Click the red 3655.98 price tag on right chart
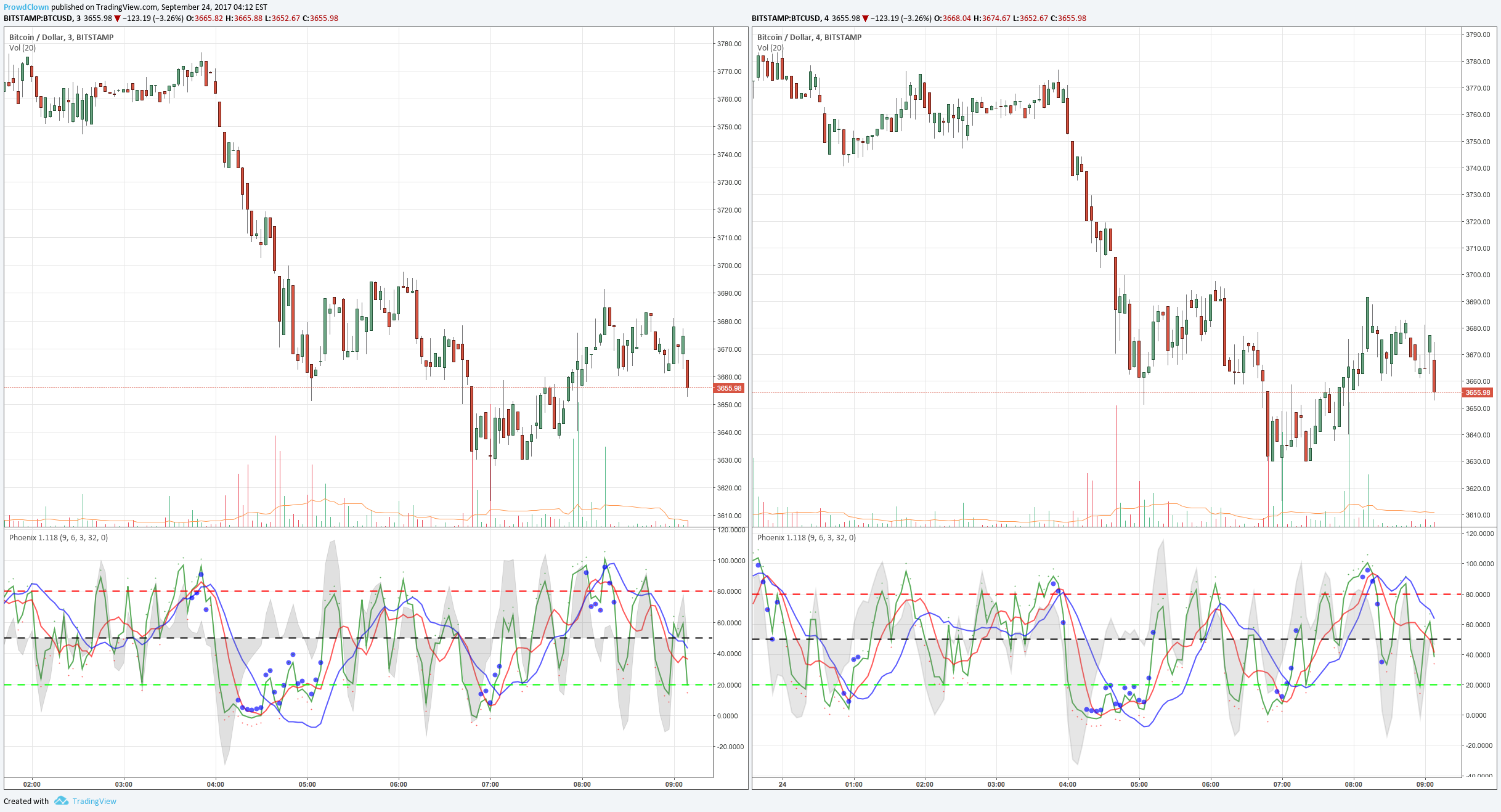The height and width of the screenshot is (812, 1501). pos(1478,392)
